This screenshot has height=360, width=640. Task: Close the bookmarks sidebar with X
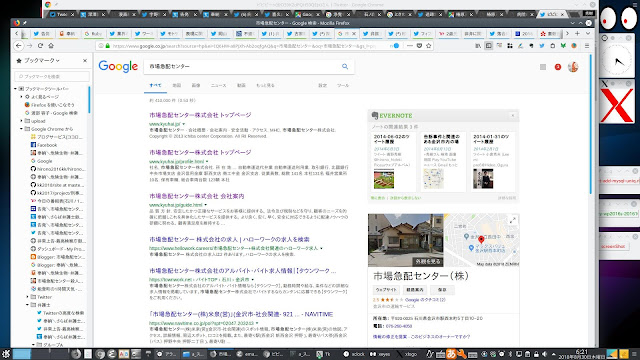[85, 60]
